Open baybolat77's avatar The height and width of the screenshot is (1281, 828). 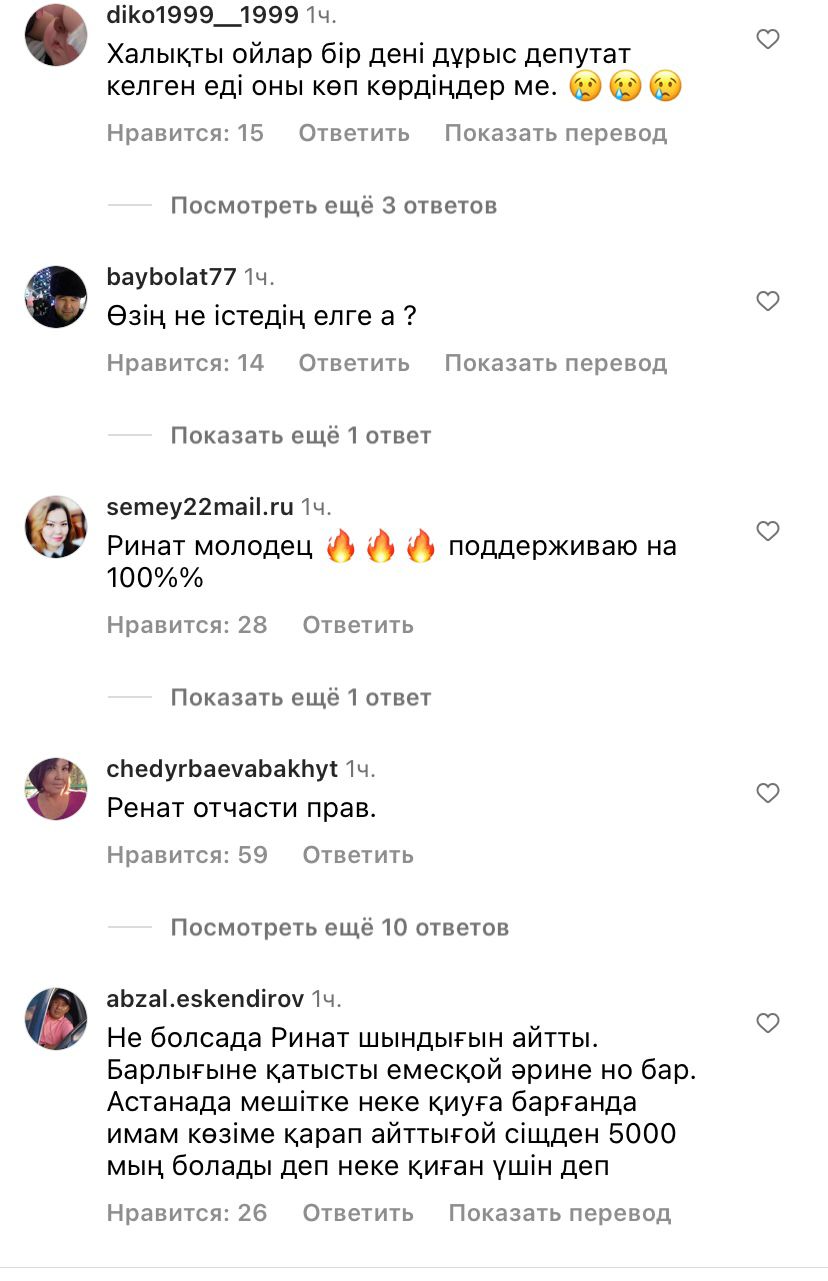[x=56, y=297]
